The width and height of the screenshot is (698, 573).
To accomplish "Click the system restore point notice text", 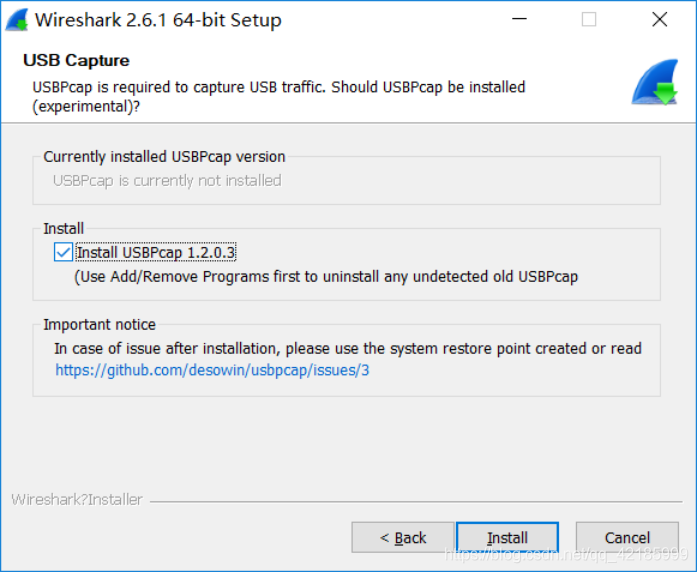I will pyautogui.click(x=348, y=348).
